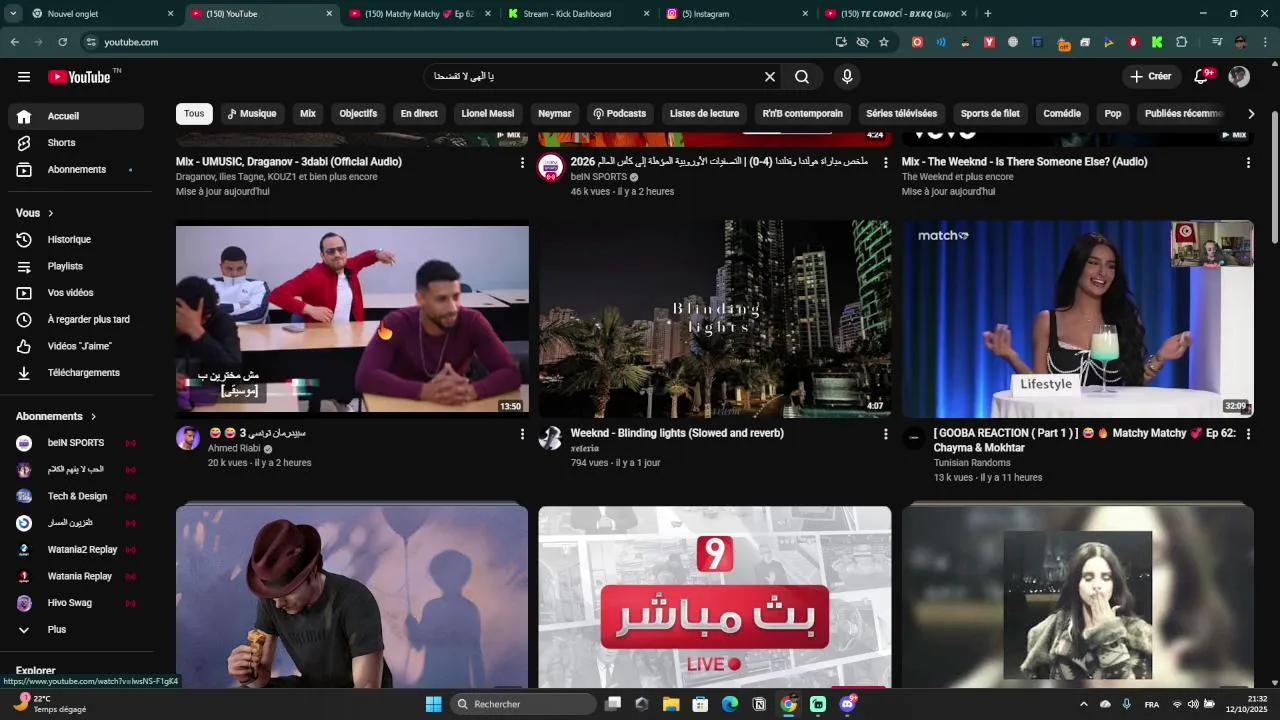
Task: Open Historique in the sidebar
Action: (76, 240)
